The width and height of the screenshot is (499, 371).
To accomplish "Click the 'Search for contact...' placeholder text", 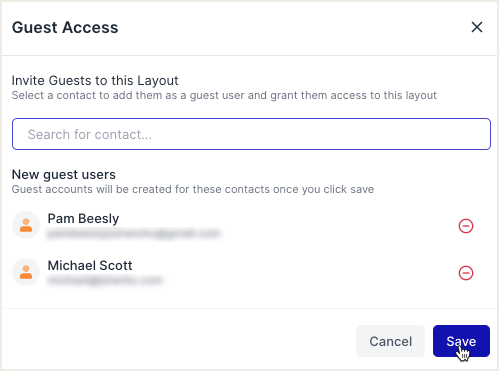I will (x=90, y=134).
